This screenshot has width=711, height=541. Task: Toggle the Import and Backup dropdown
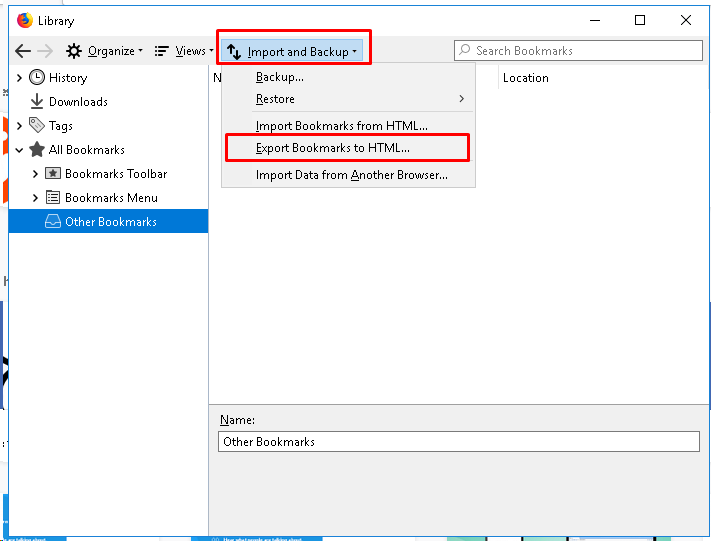click(292, 52)
